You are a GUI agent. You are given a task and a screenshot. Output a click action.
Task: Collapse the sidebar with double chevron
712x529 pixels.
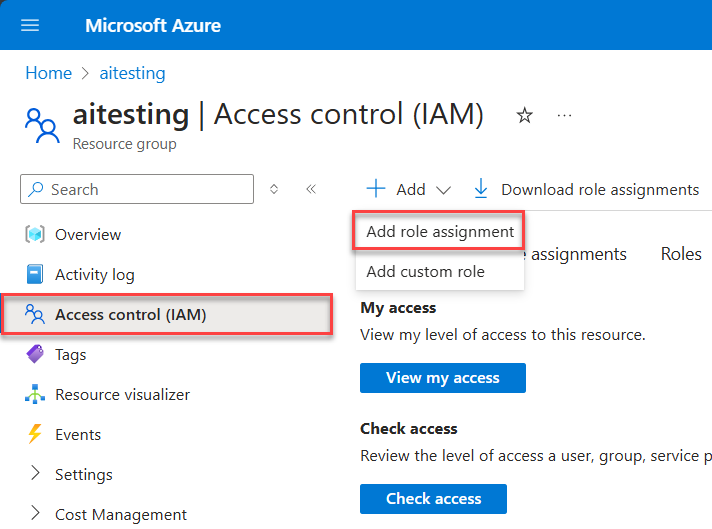coord(311,189)
